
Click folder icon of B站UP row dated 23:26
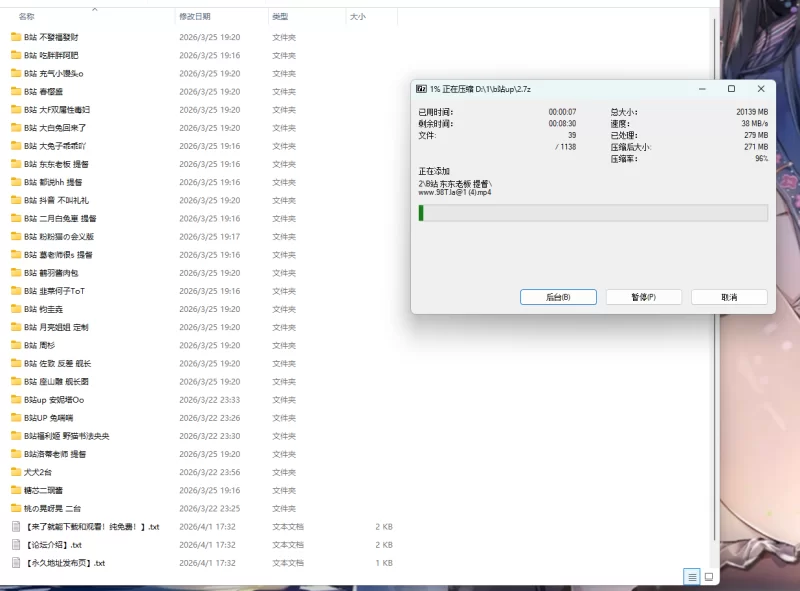16,417
